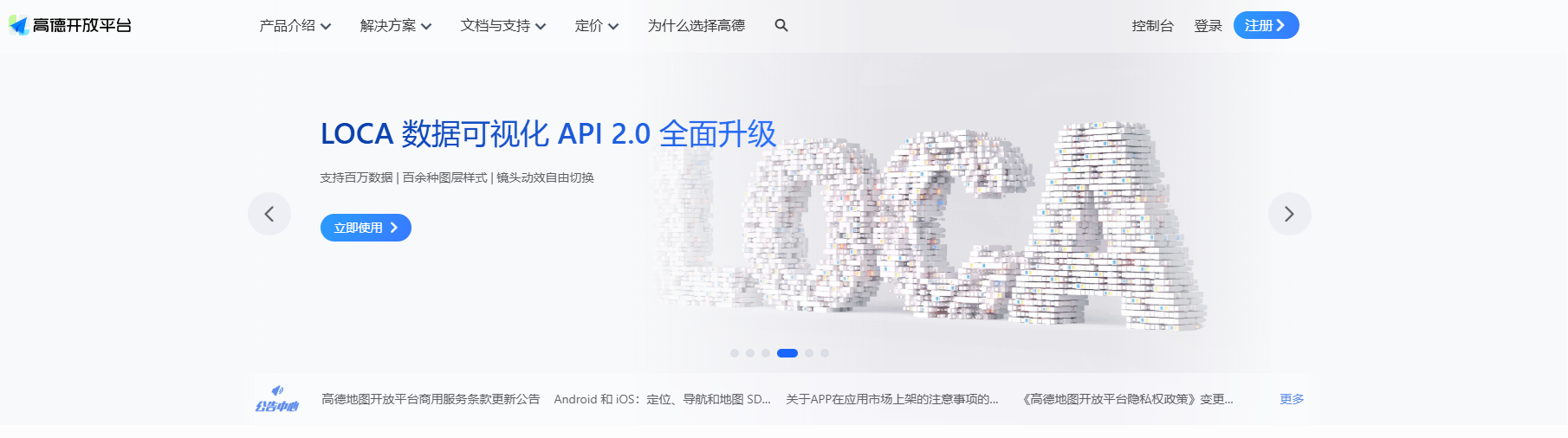Screen dimensions: 1568x438
Task: Select the first carousel dot
Action: tap(735, 353)
